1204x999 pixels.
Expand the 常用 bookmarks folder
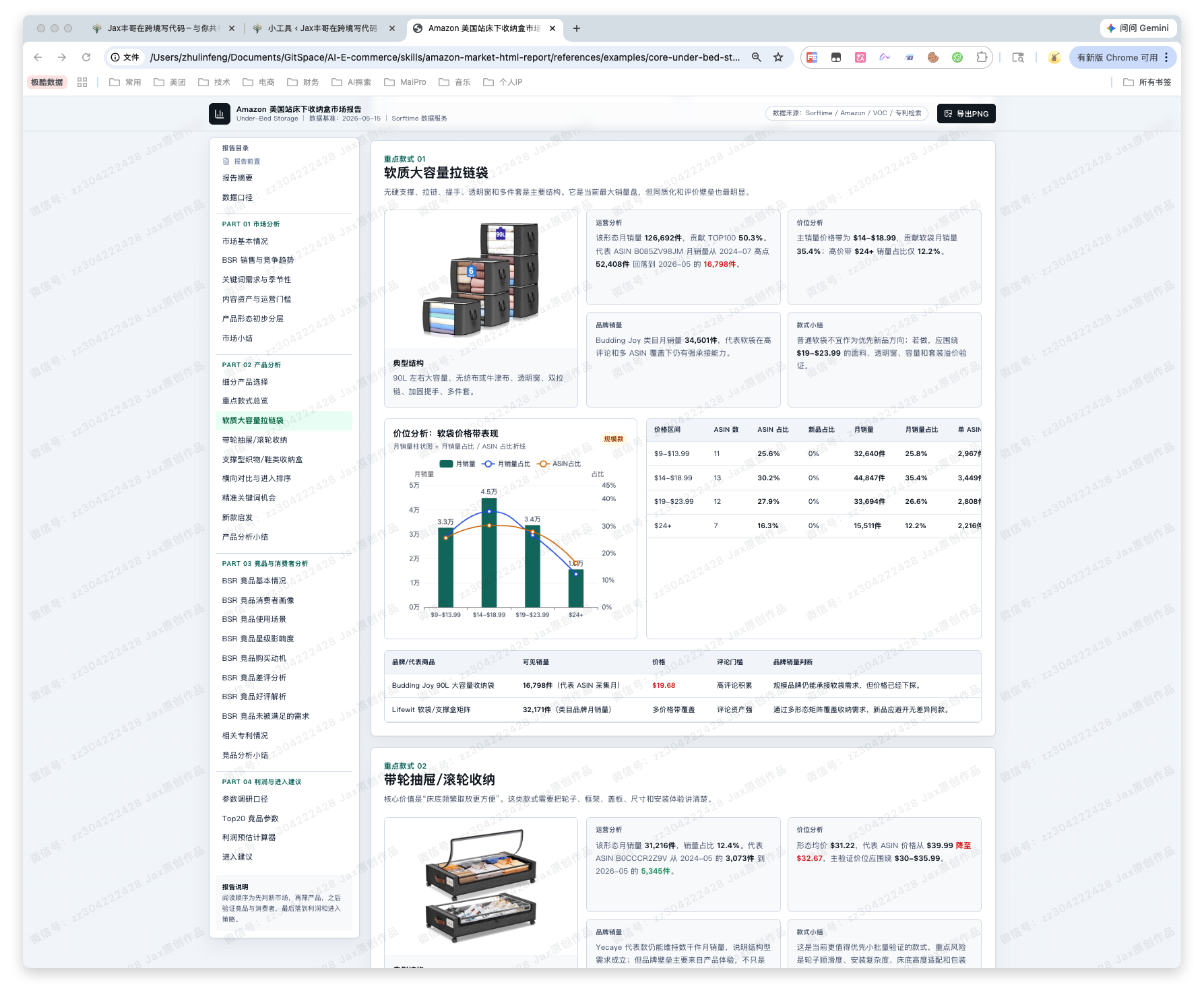point(125,82)
